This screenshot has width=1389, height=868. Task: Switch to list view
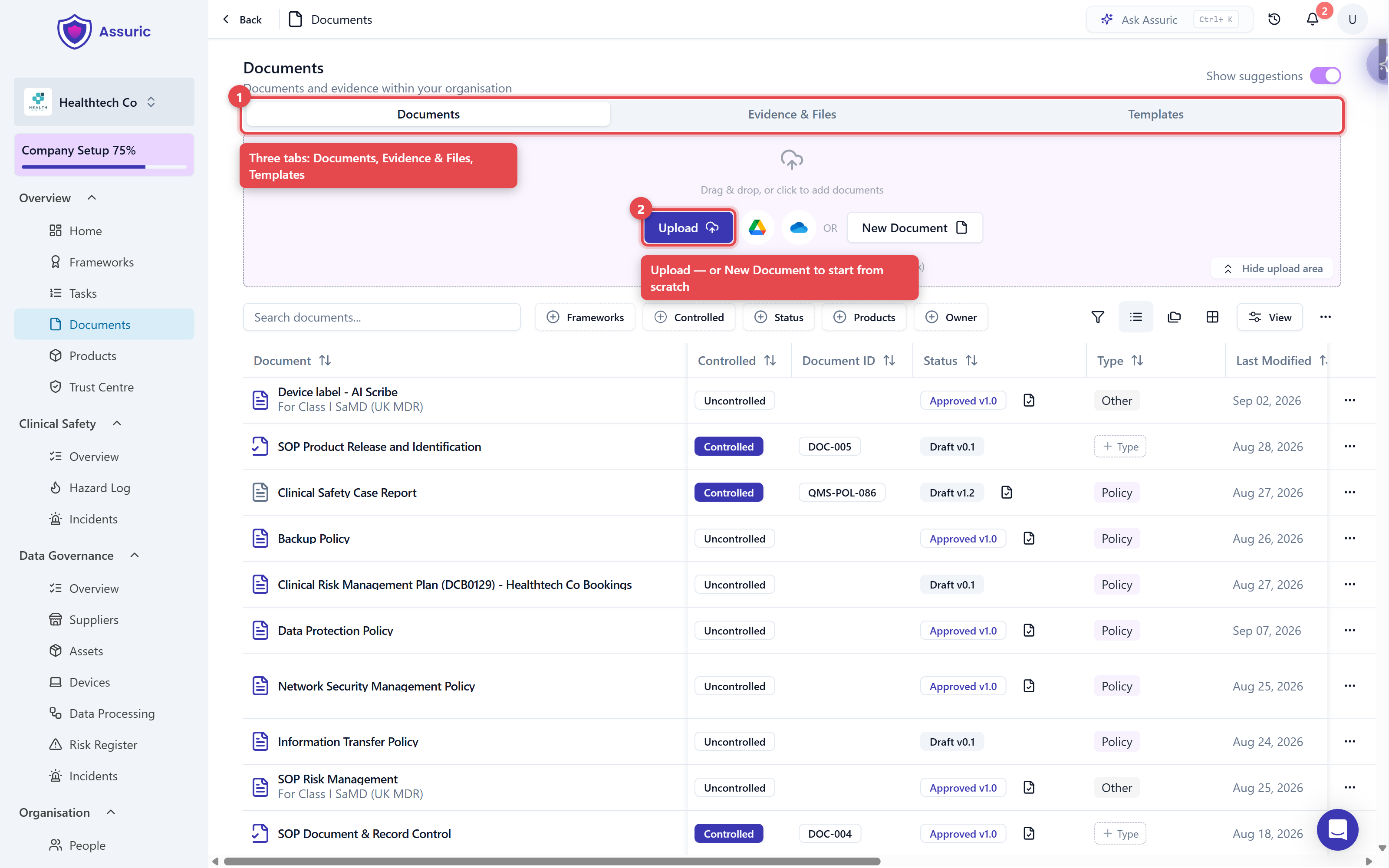pos(1136,317)
